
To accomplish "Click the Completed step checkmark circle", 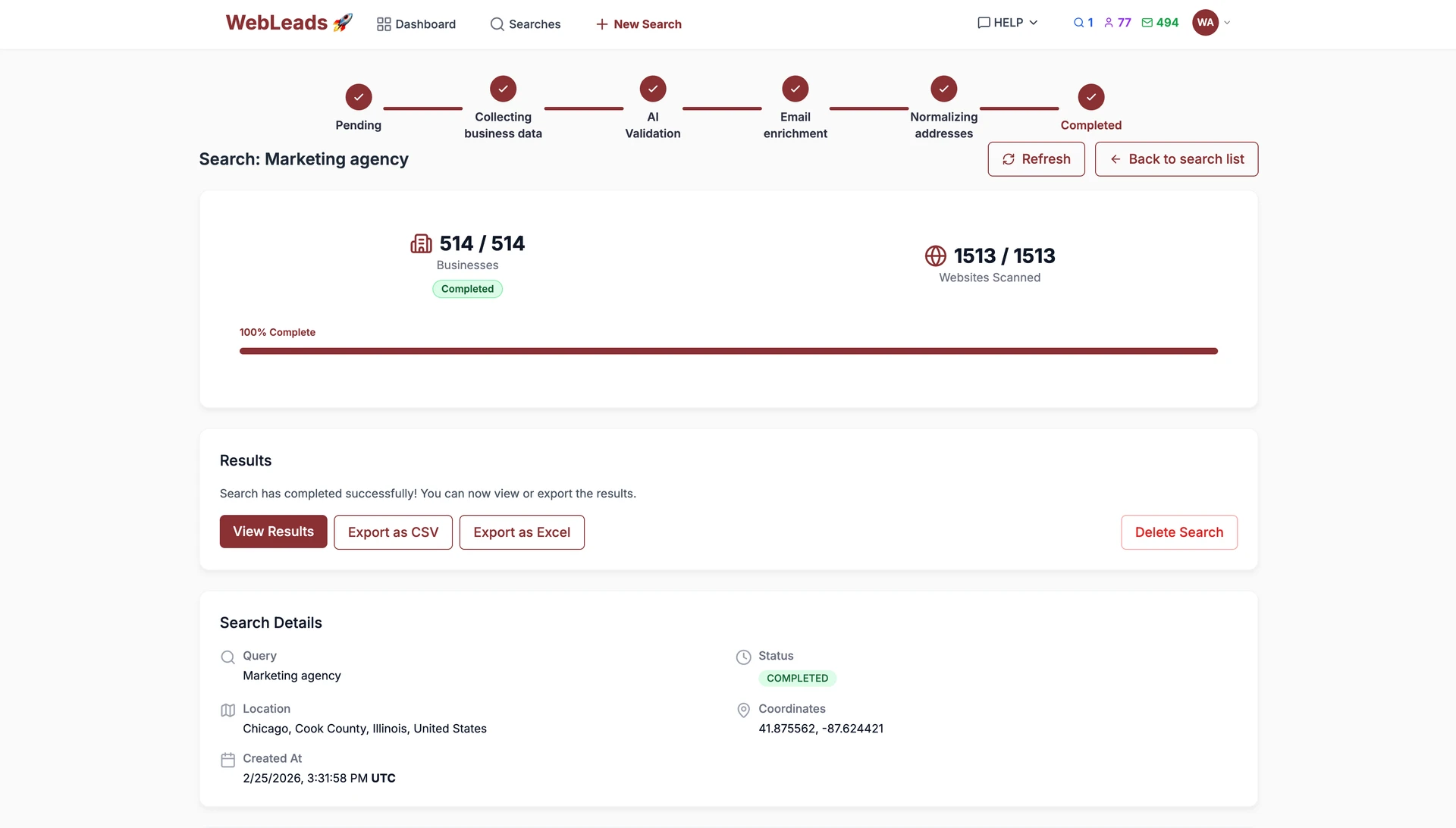I will pos(1090,97).
